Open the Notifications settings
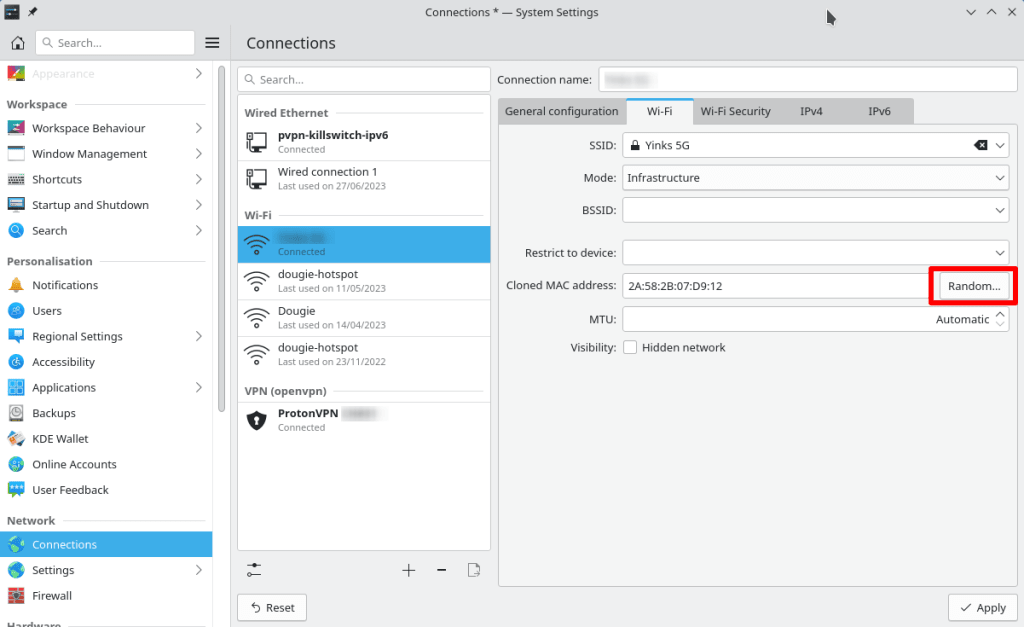This screenshot has height=627, width=1024. point(106,285)
